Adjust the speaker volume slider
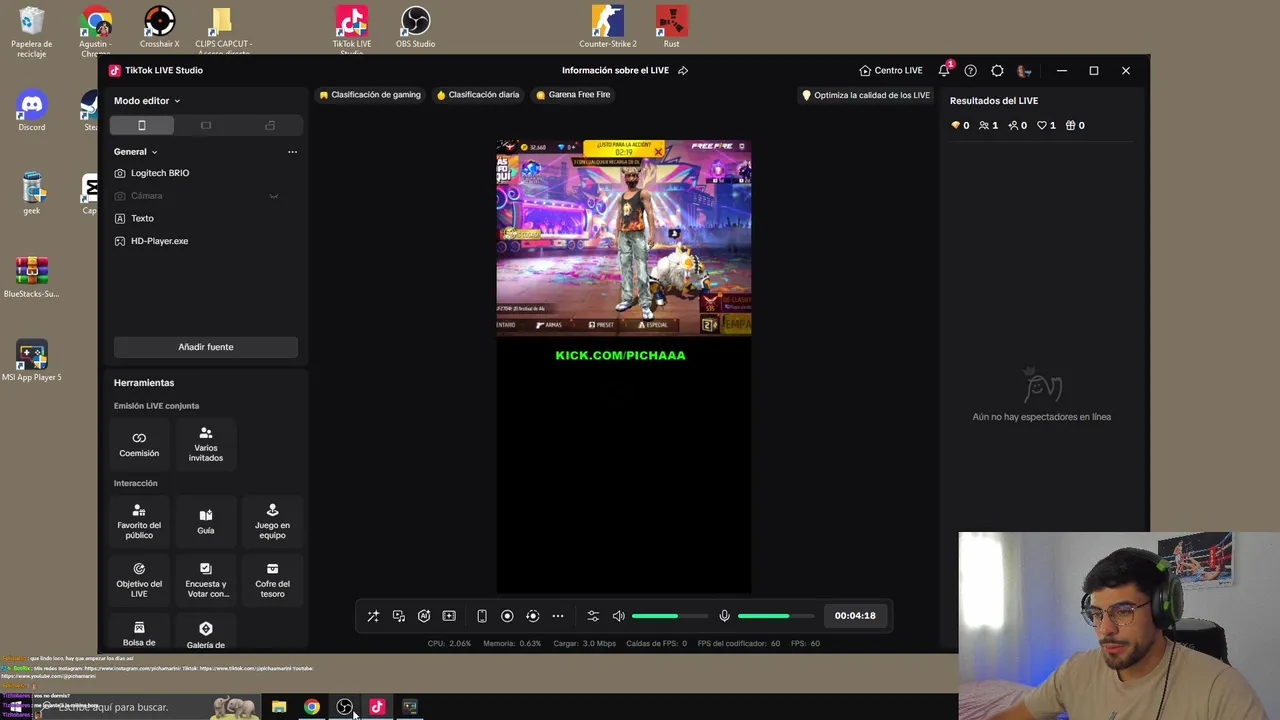 [670, 616]
